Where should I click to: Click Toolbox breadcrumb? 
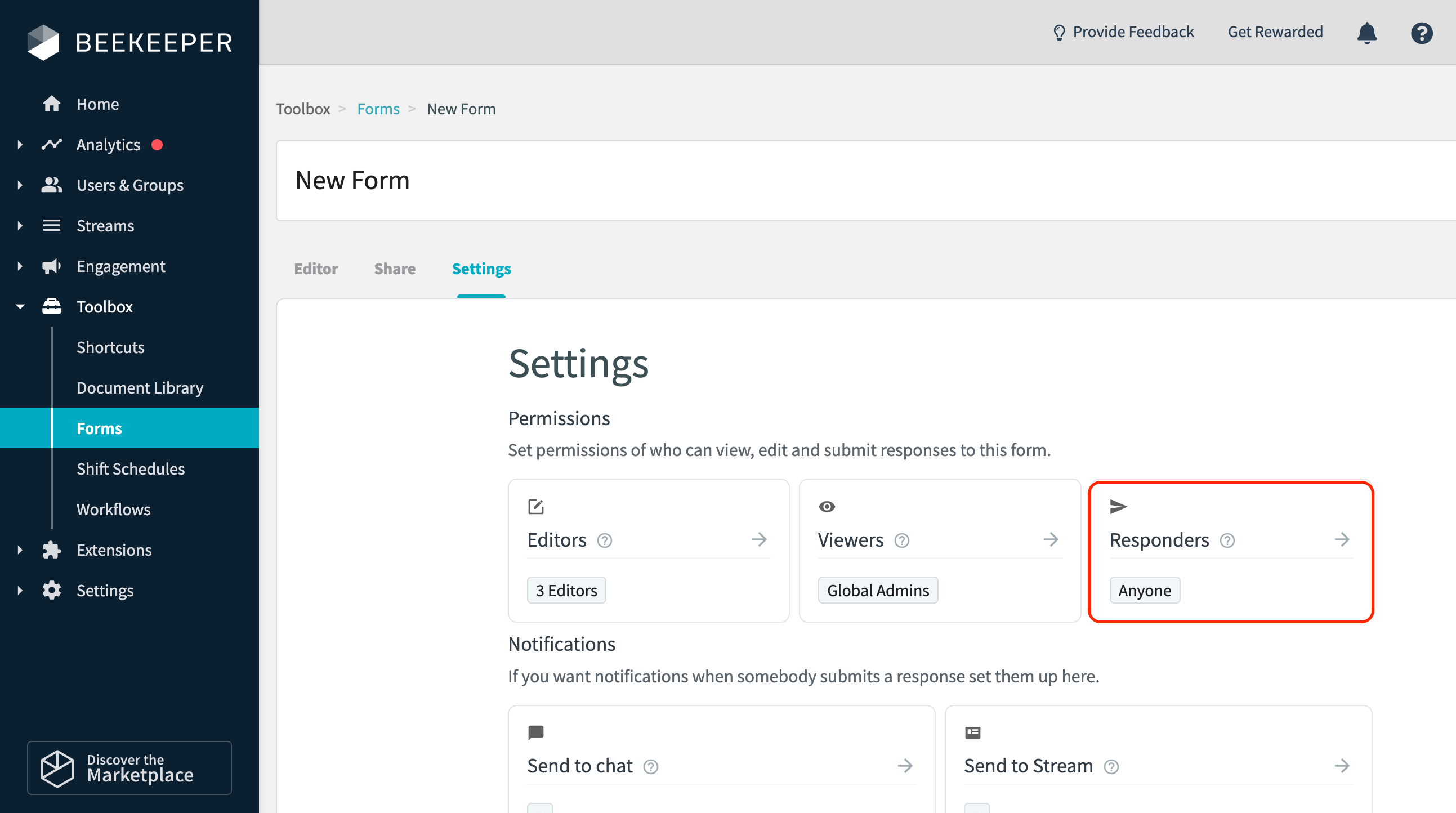303,109
